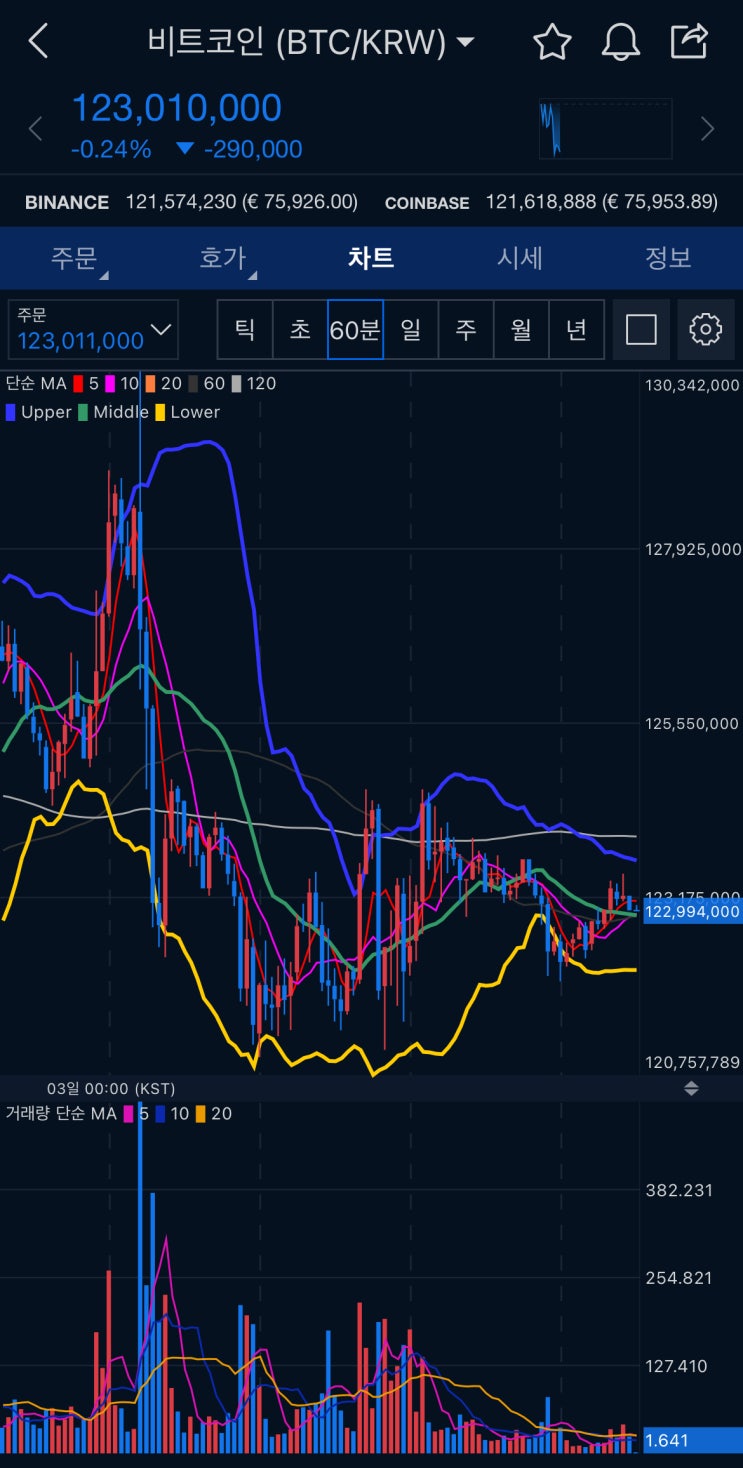Go to previous coin with left chevron
Screen dimensions: 743x1468
pyautogui.click(x=35, y=129)
